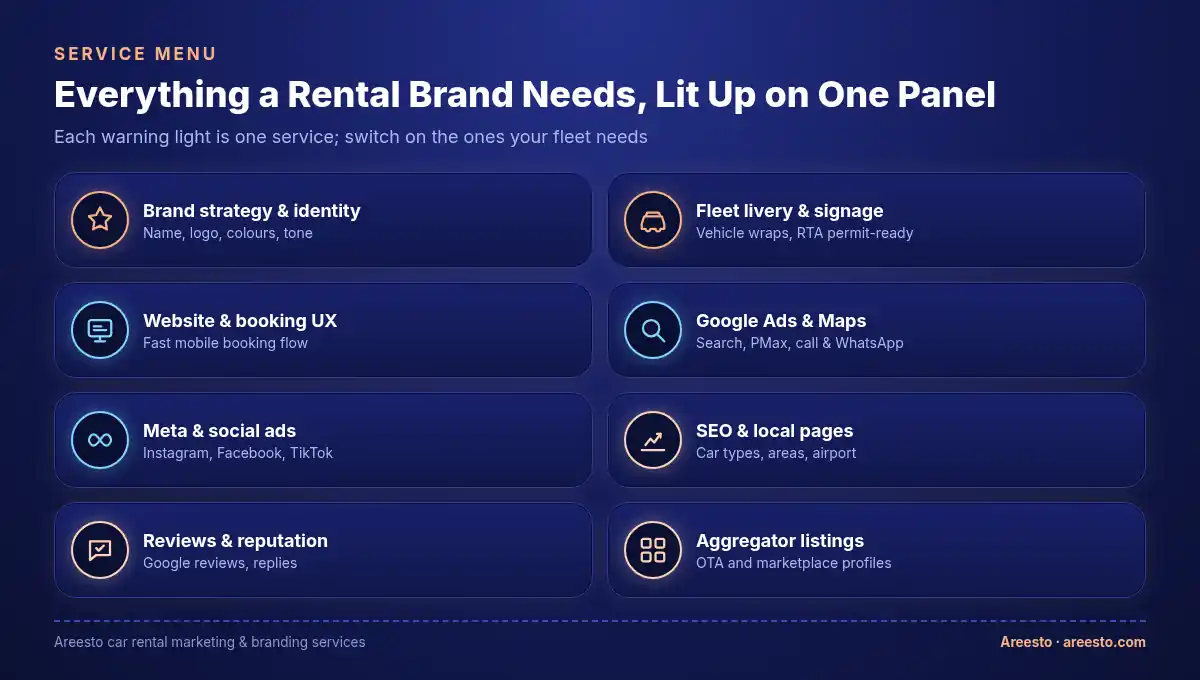The height and width of the screenshot is (680, 1200).
Task: Click the magnifier icon for Google Ads & Maps
Action: 653,330
